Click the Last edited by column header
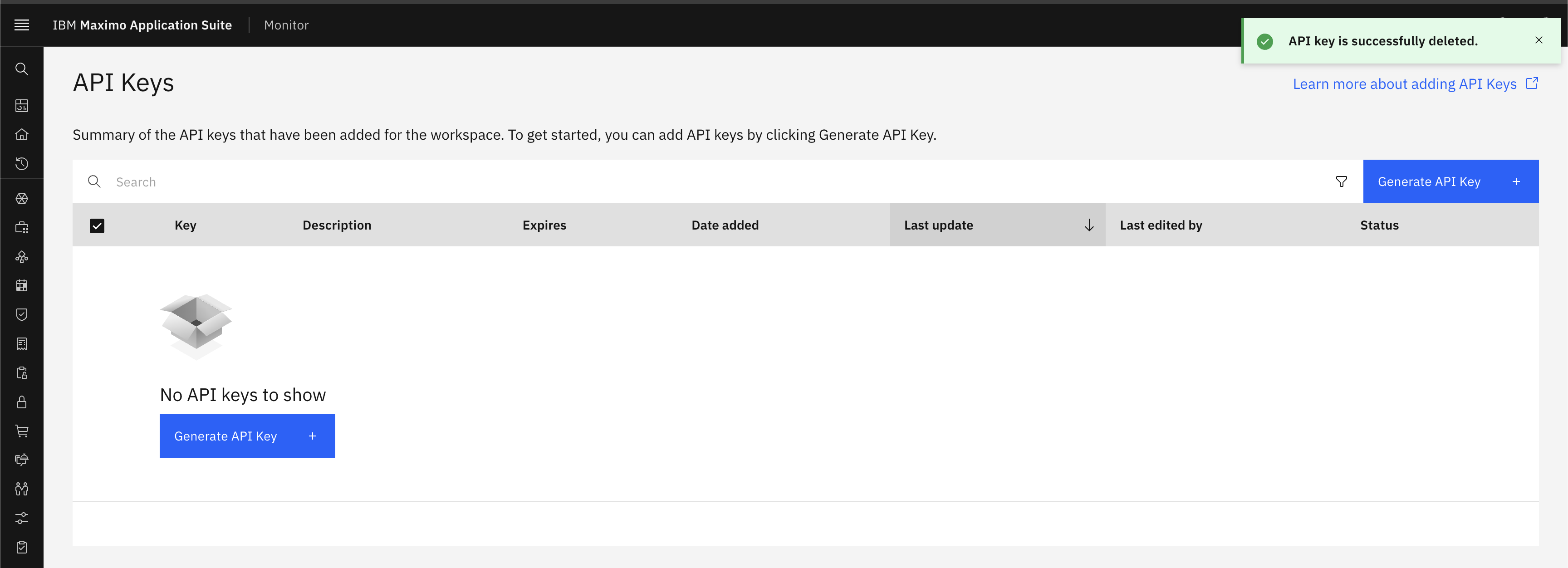1568x568 pixels. [x=1161, y=225]
